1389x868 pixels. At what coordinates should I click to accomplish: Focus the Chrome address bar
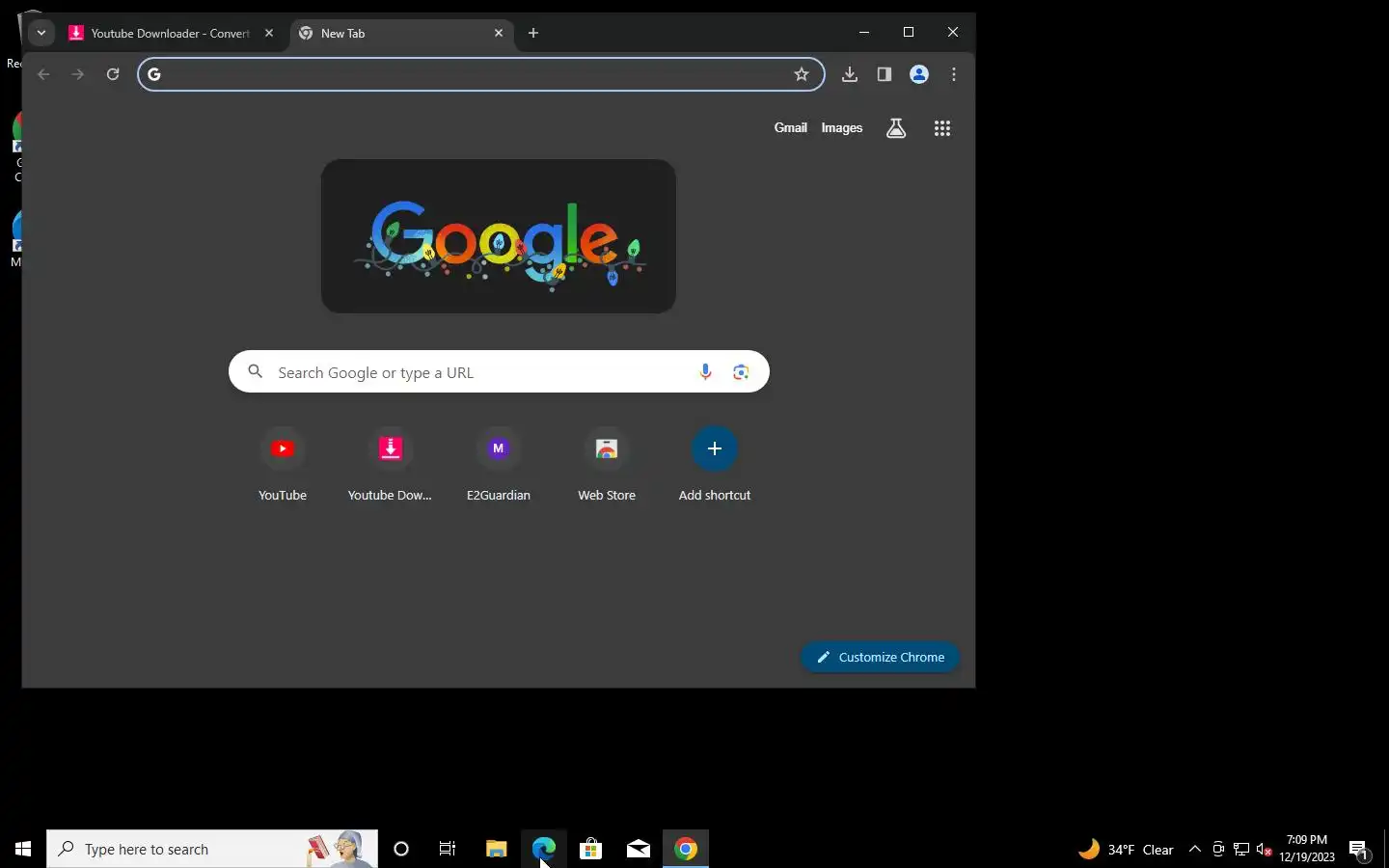coord(480,74)
